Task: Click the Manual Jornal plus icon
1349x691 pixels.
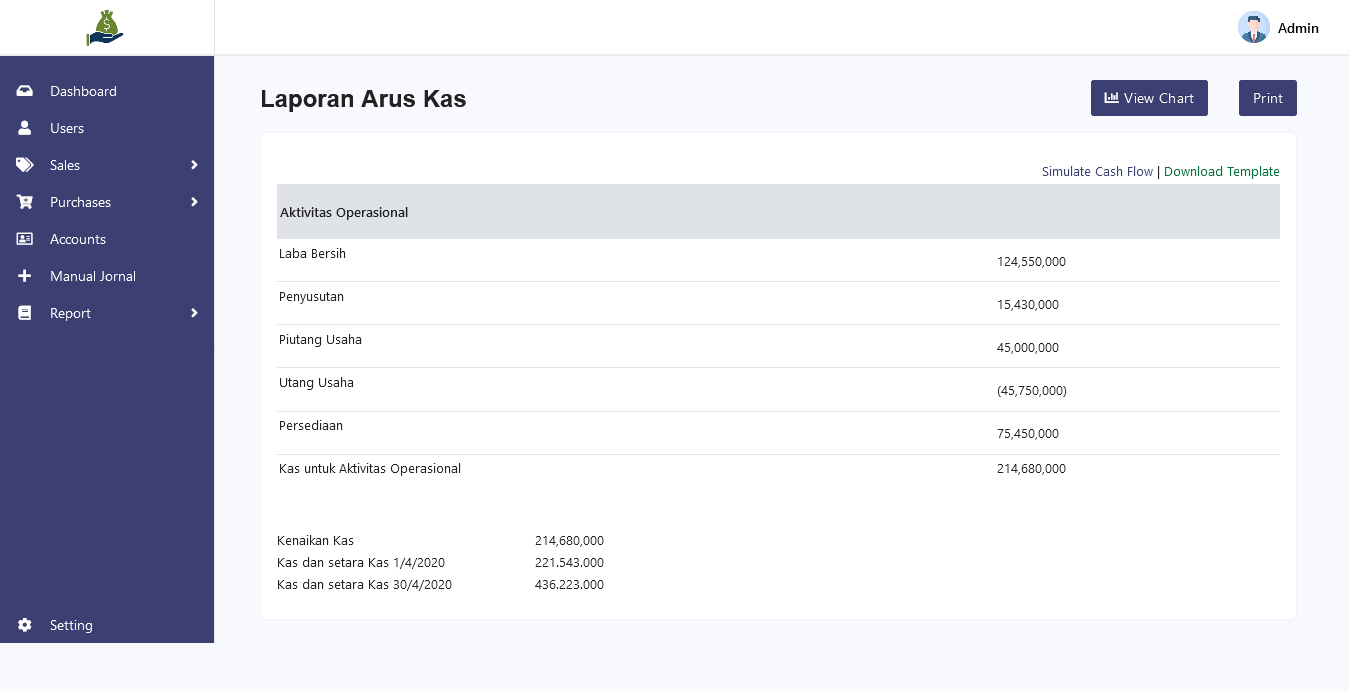Action: pos(25,276)
